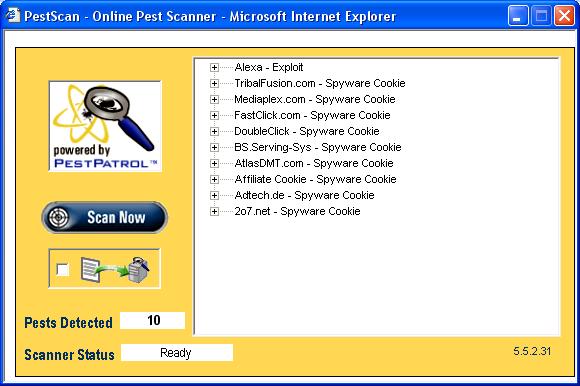580x386 pixels.
Task: Click the PestPatrol magnifying glass logo
Action: (x=105, y=126)
